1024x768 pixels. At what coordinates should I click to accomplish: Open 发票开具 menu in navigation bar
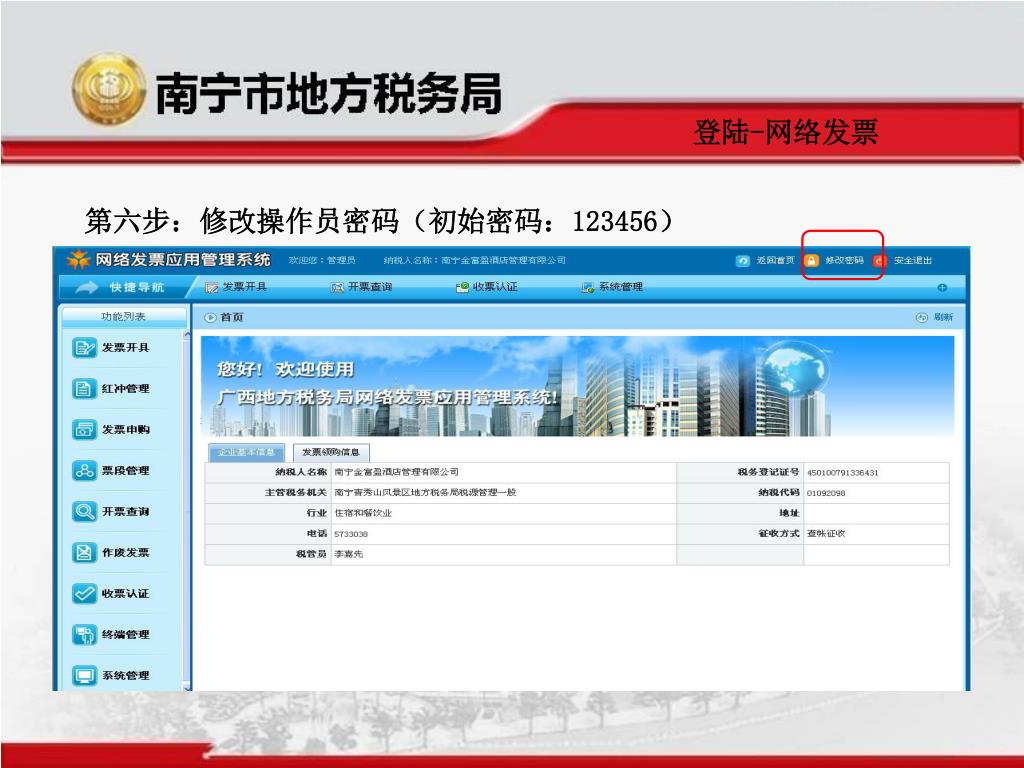244,287
